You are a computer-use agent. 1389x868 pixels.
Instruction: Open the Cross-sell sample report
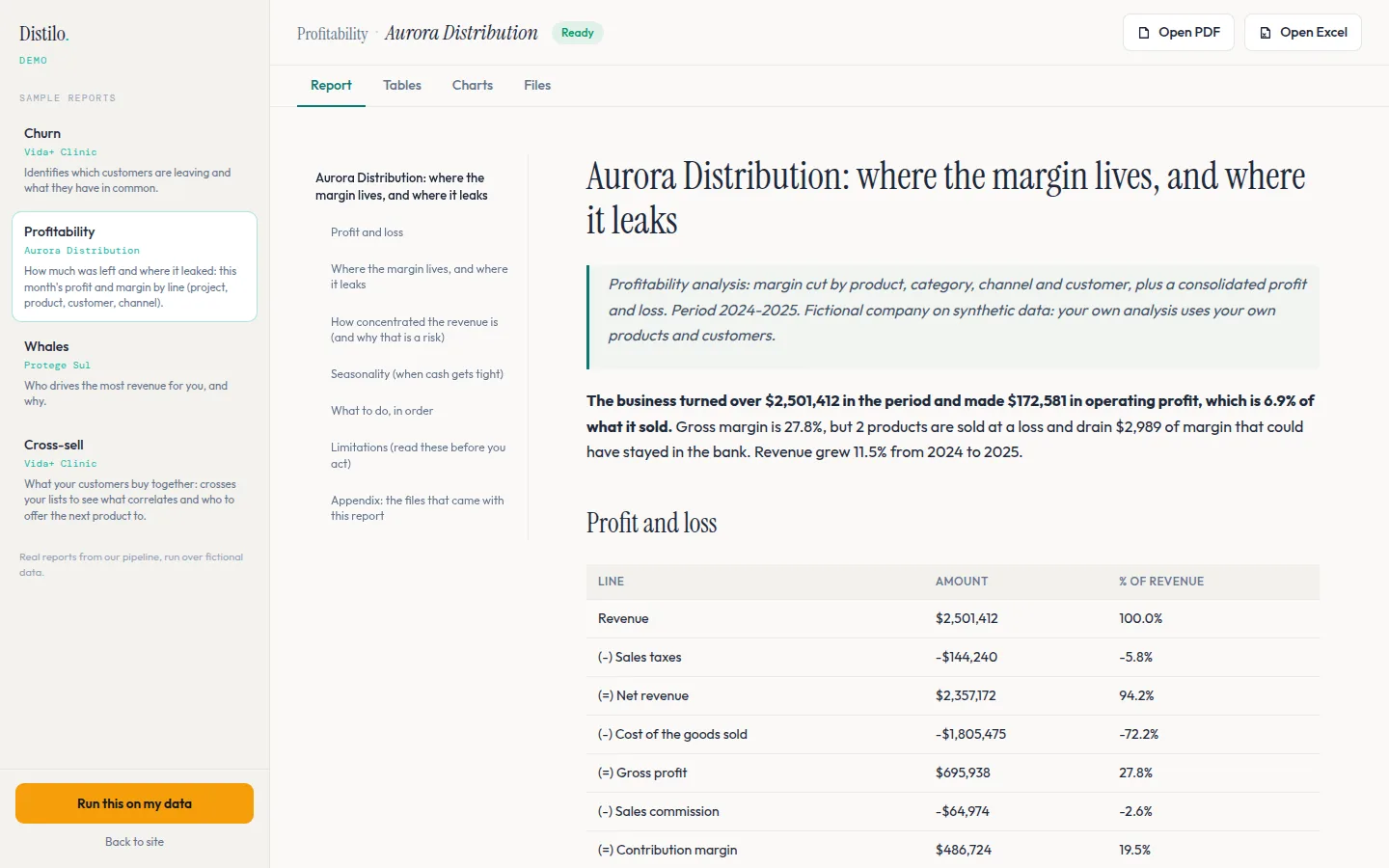click(x=134, y=479)
